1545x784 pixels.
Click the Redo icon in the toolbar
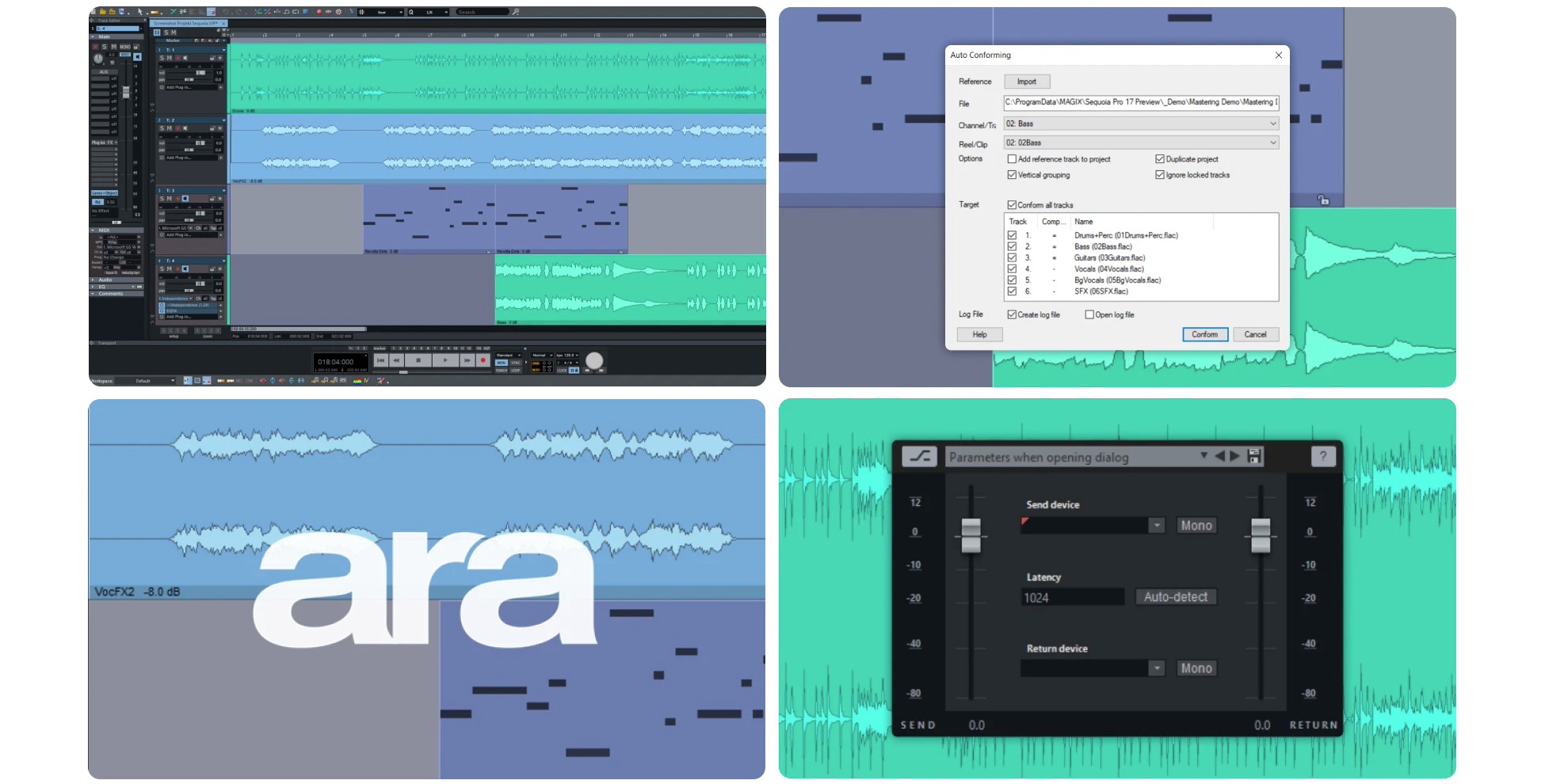pos(238,12)
